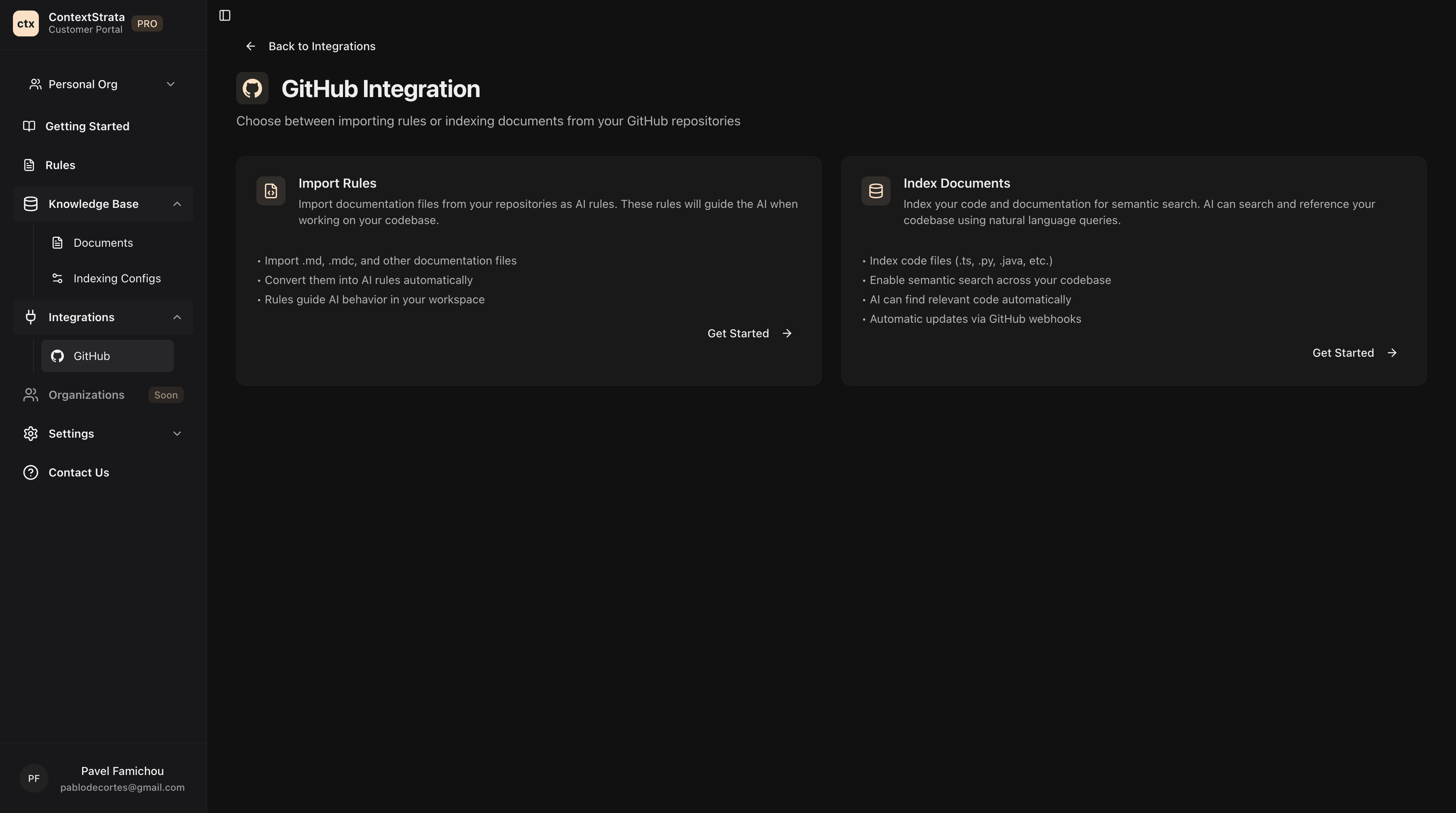Image resolution: width=1456 pixels, height=813 pixels.
Task: Go to Back to Integrations link
Action: click(321, 47)
